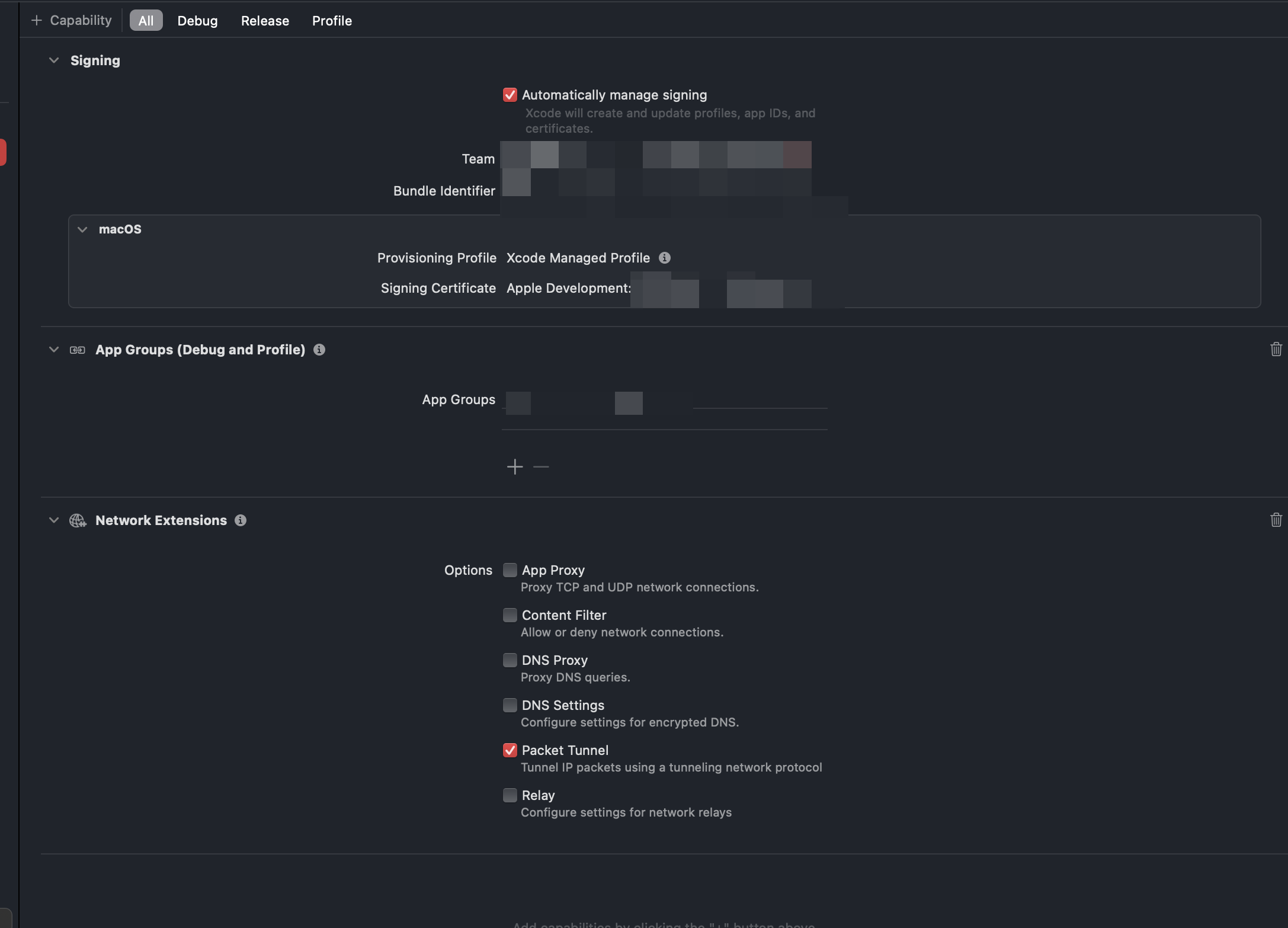
Task: Add an app group with plus icon
Action: pyautogui.click(x=515, y=467)
